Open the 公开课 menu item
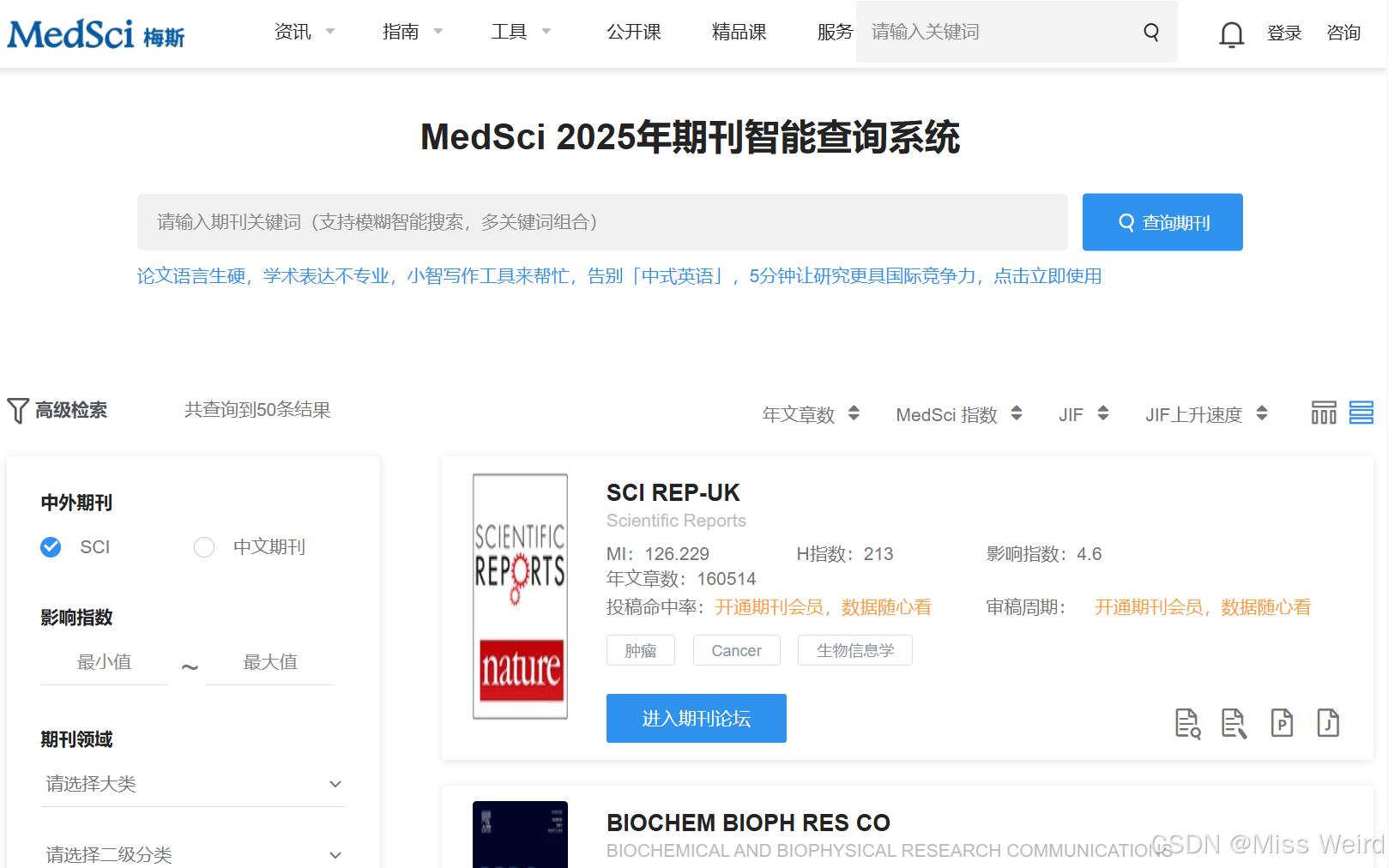This screenshot has width=1388, height=868. pos(634,32)
